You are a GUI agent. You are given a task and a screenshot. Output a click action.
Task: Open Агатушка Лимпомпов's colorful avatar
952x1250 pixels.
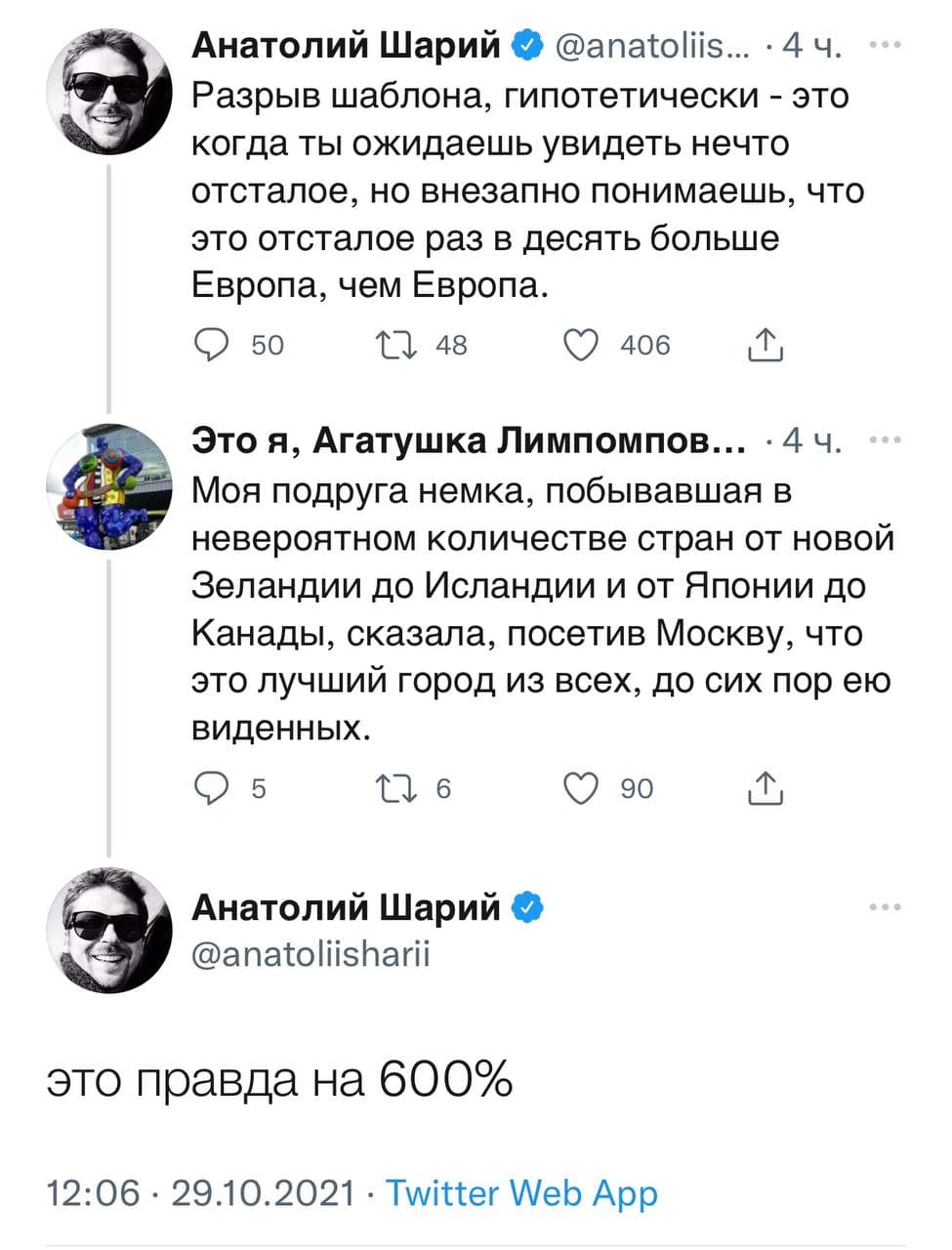coord(110,488)
